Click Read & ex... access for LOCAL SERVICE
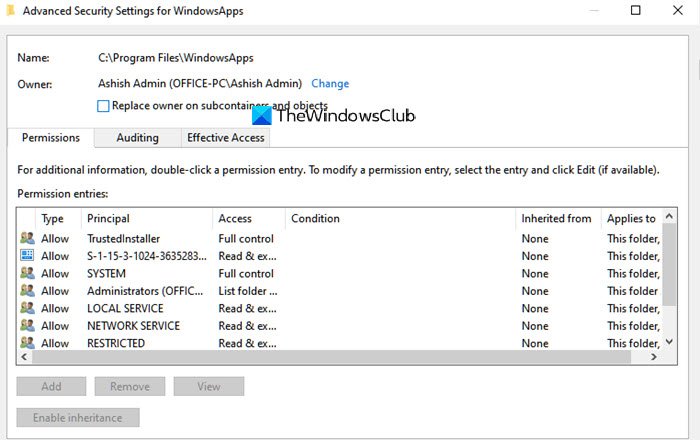Viewport: 700px width, 440px height. click(247, 308)
